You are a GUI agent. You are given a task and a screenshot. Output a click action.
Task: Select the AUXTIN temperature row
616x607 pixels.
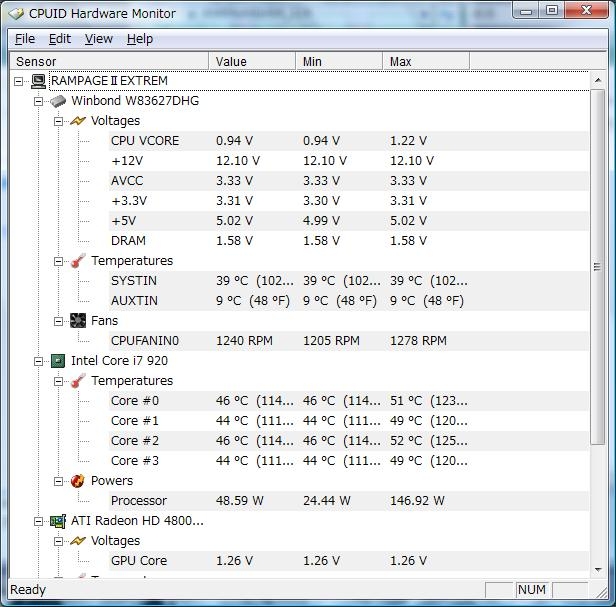coord(348,301)
